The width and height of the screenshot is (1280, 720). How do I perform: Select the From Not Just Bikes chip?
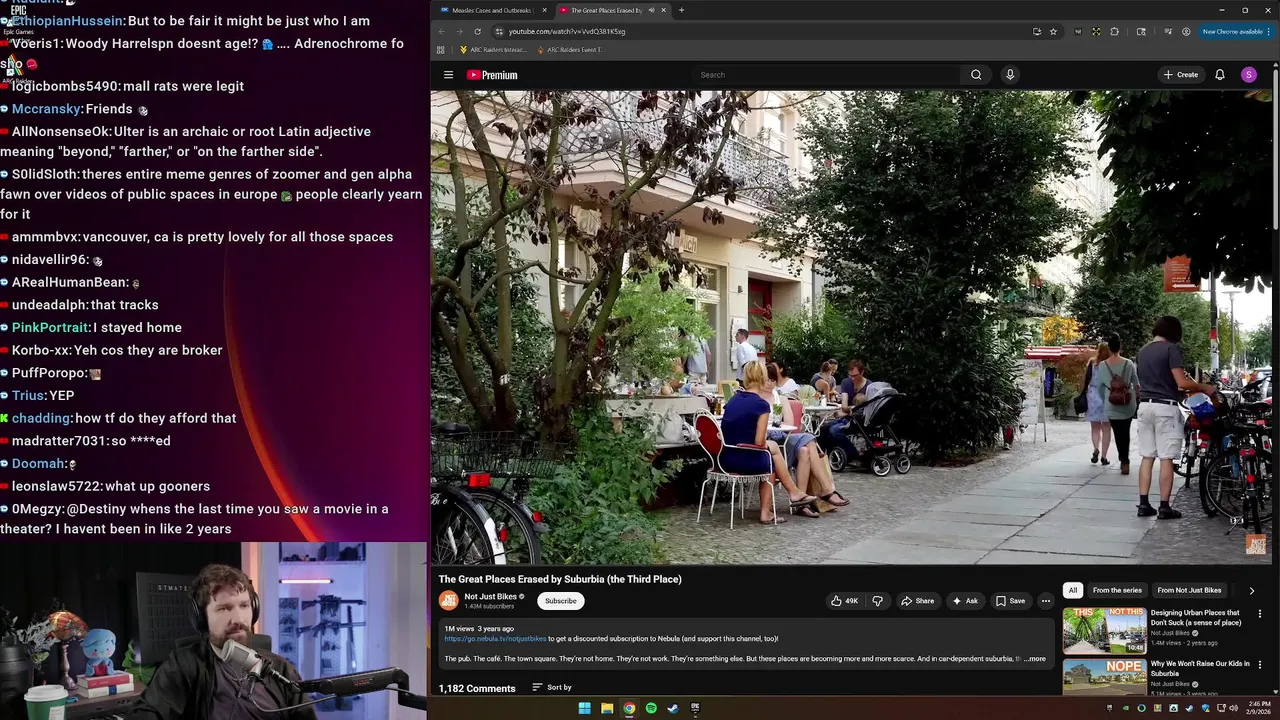[x=1189, y=590]
